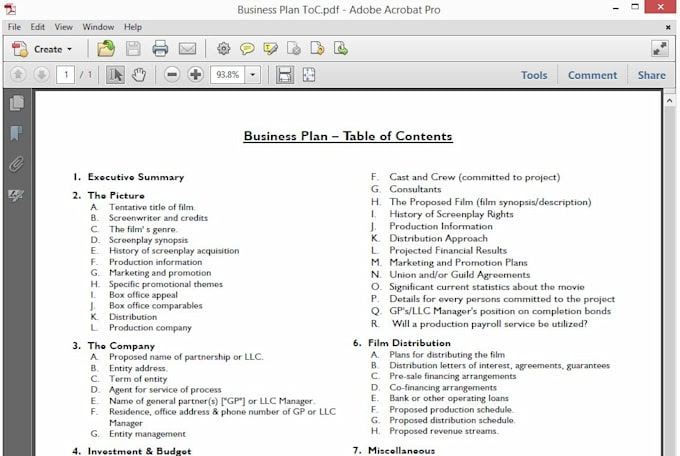The width and height of the screenshot is (680, 456).
Task: Open settings via the gear icon
Action: pyautogui.click(x=223, y=49)
